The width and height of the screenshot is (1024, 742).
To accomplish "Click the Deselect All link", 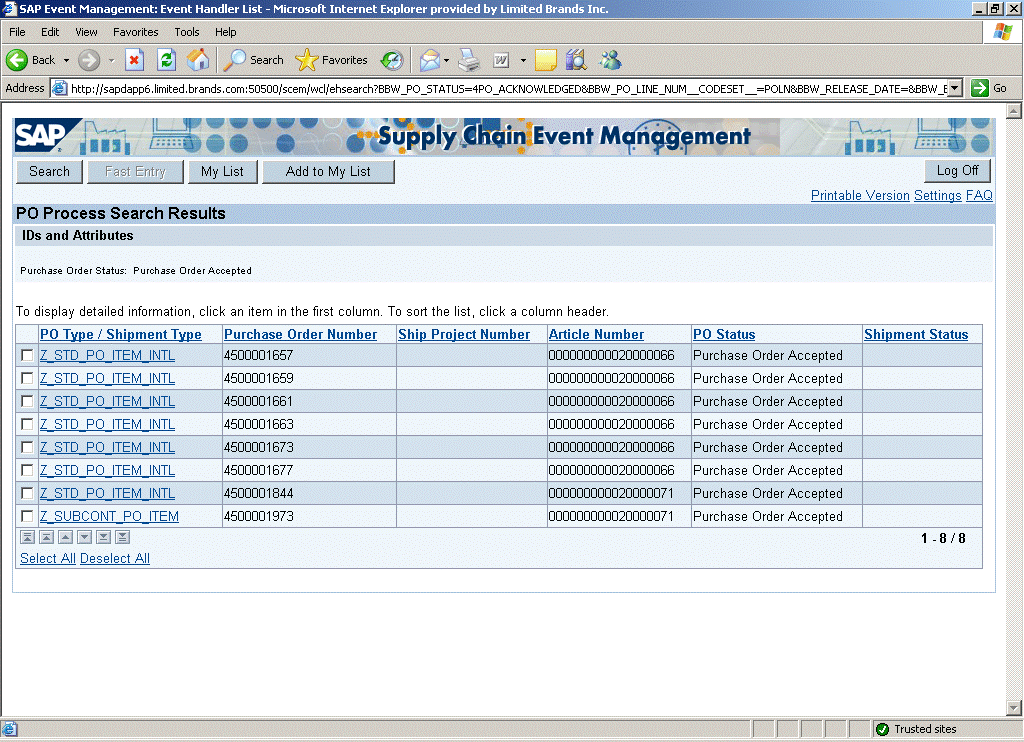I will point(115,558).
